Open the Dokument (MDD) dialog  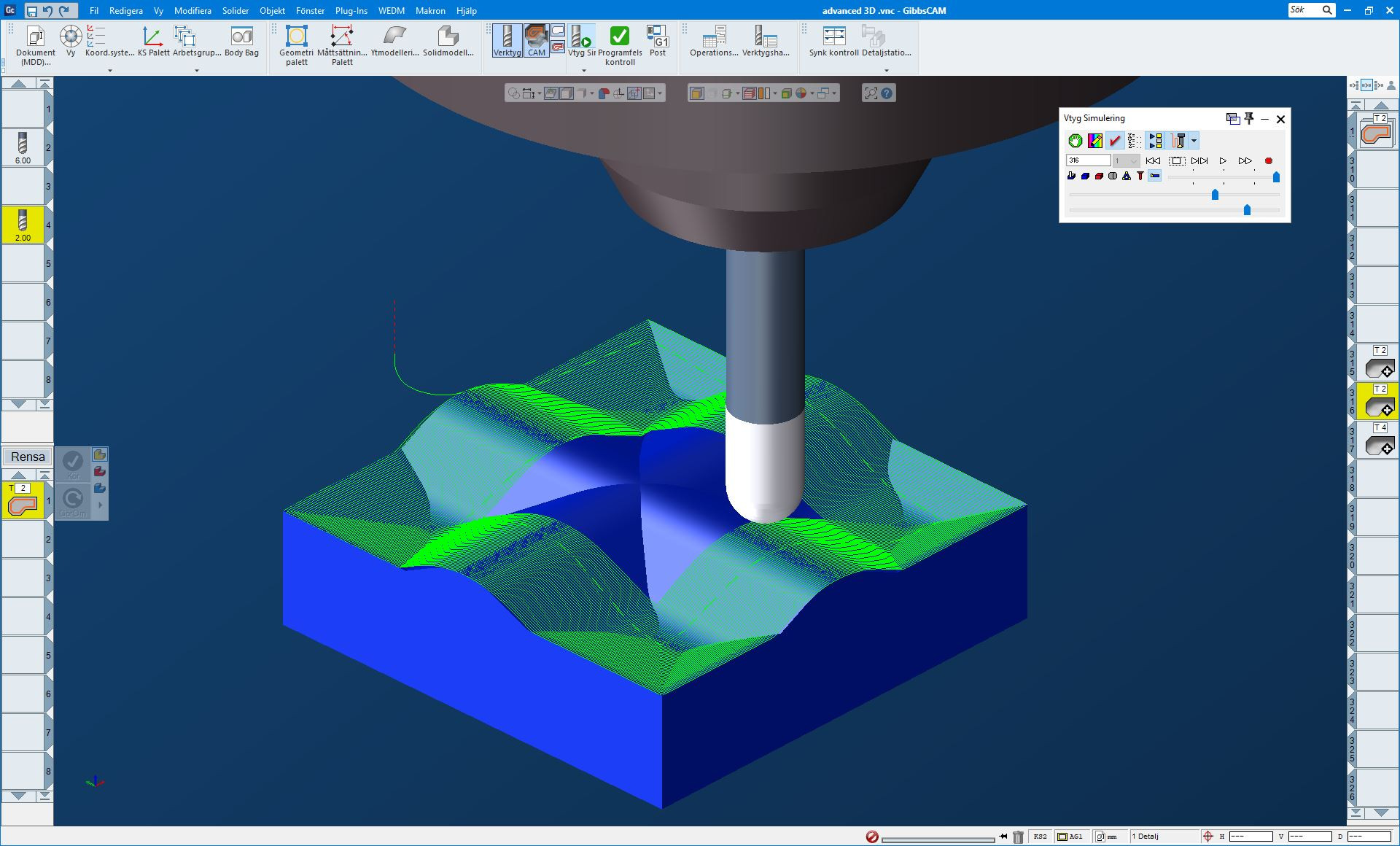35,45
